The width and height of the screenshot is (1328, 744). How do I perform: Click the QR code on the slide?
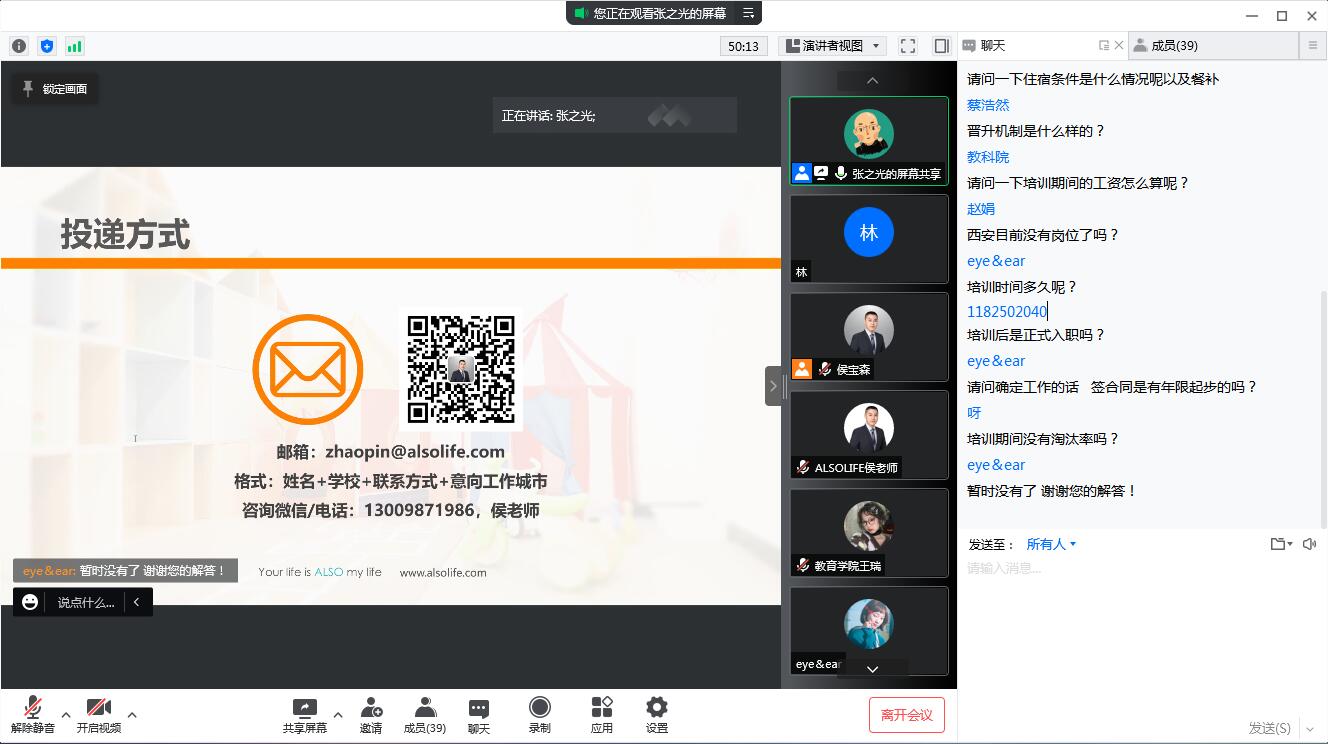tap(461, 369)
